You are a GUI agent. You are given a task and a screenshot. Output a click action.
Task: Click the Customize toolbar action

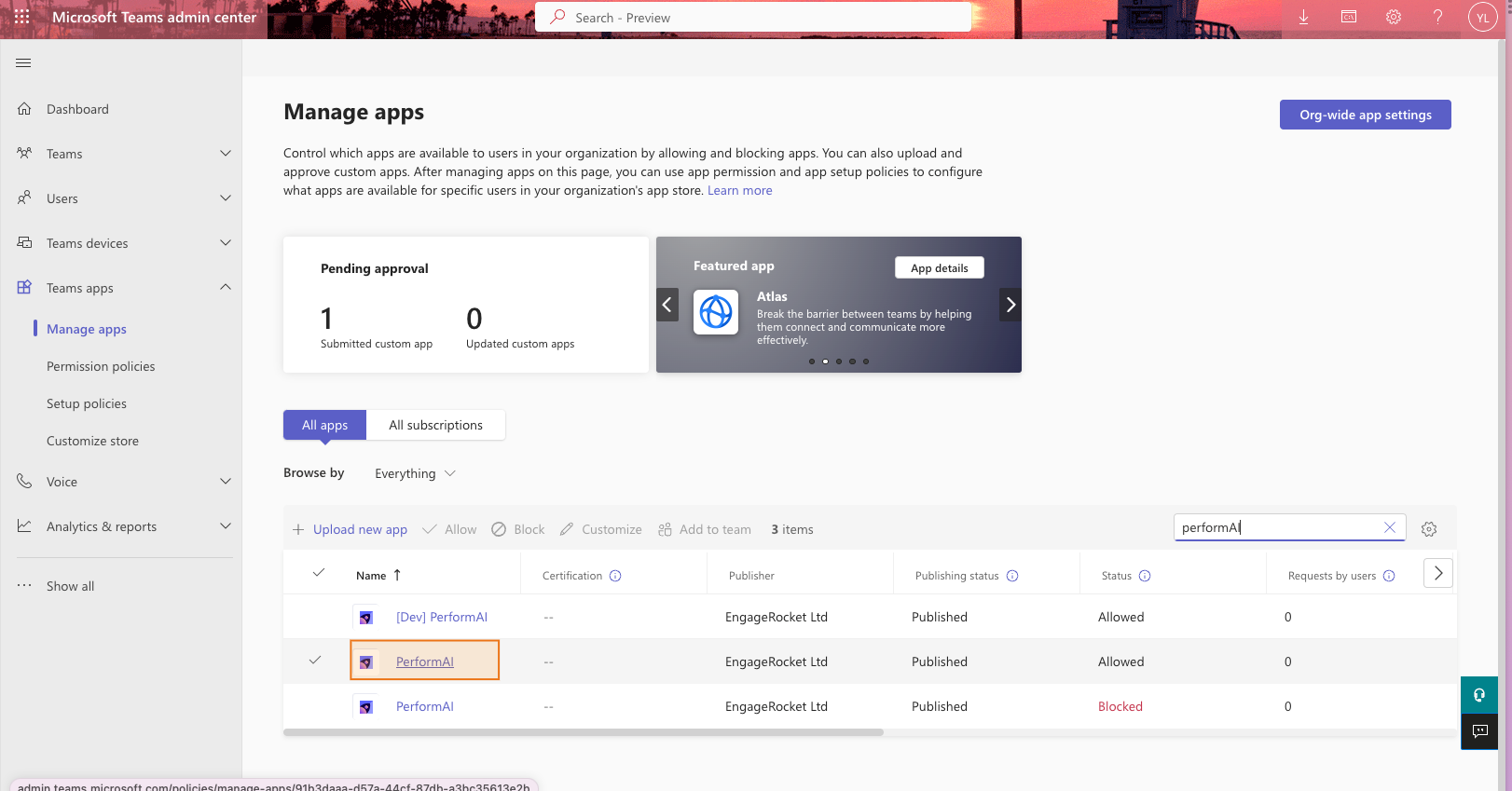(600, 529)
